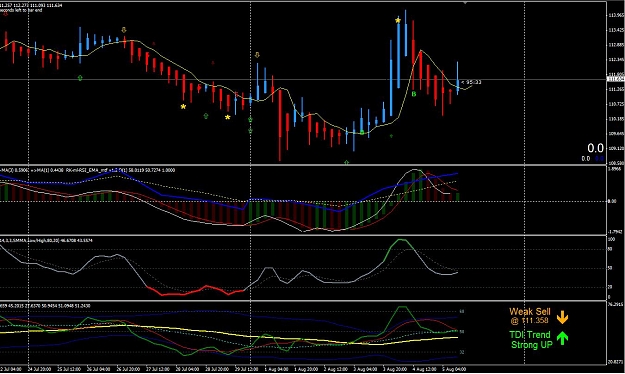Image resolution: width=625 pixels, height=374 pixels.
Task: Click the green B marker below the moving average
Action: coord(414,94)
